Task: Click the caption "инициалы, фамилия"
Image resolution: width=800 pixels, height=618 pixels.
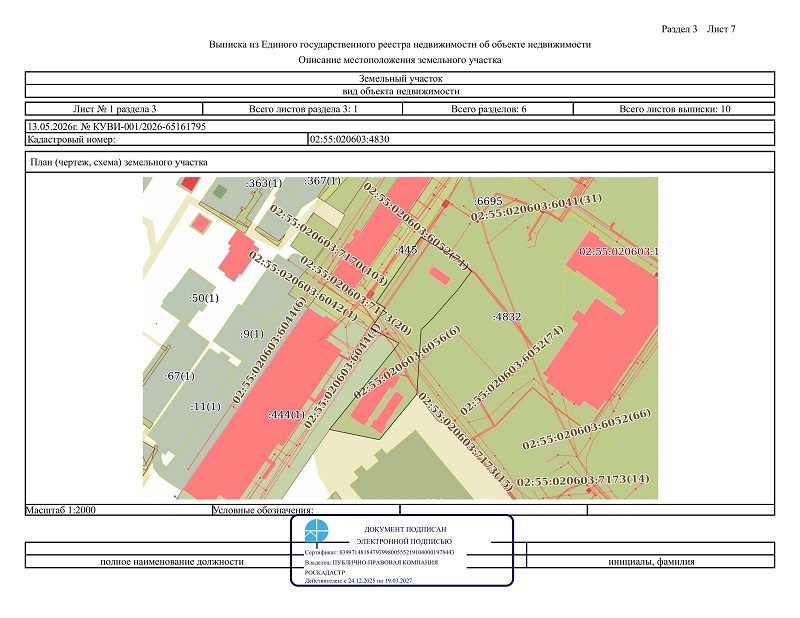Action: [651, 562]
